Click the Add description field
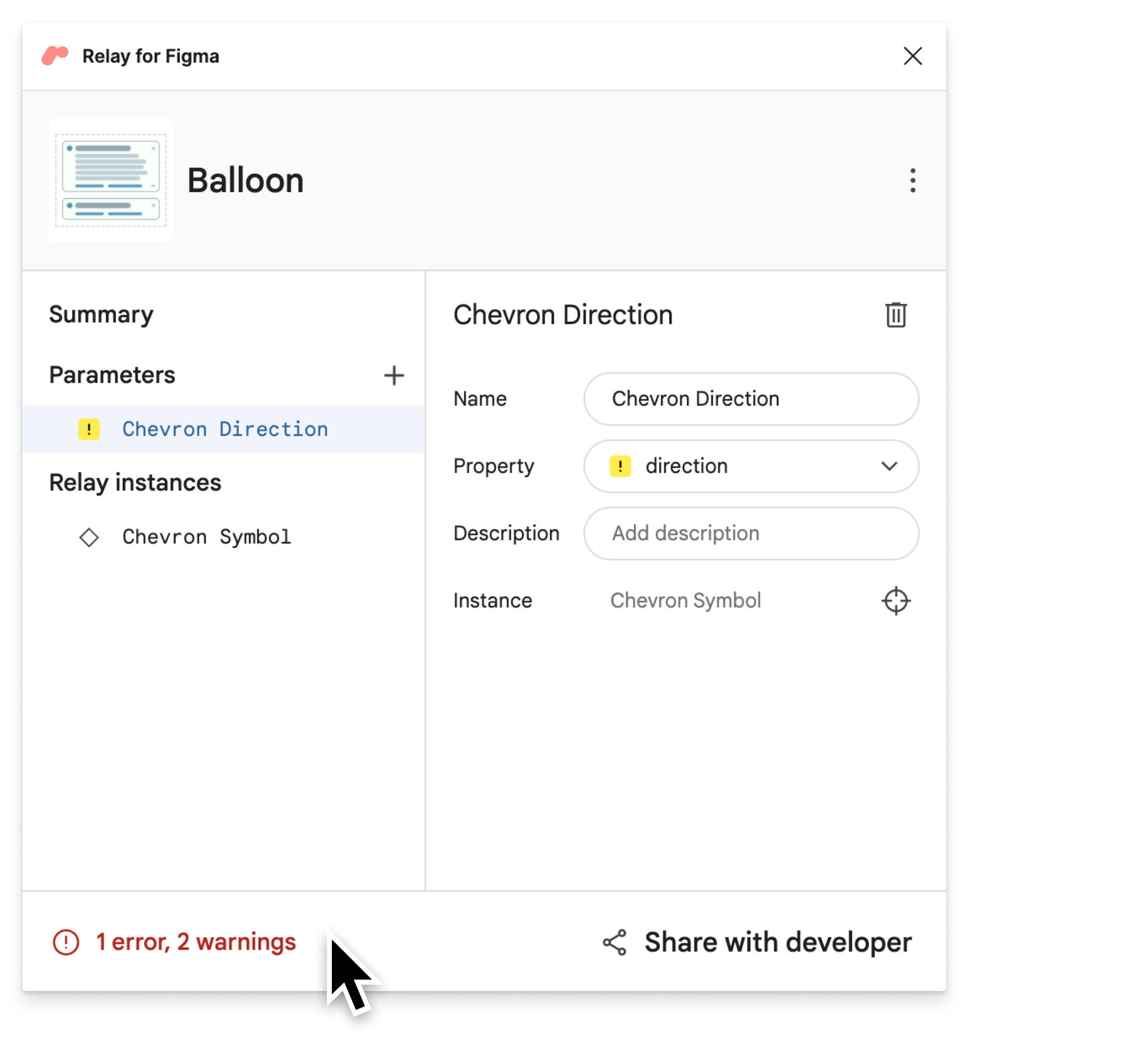The width and height of the screenshot is (1148, 1037). click(751, 533)
